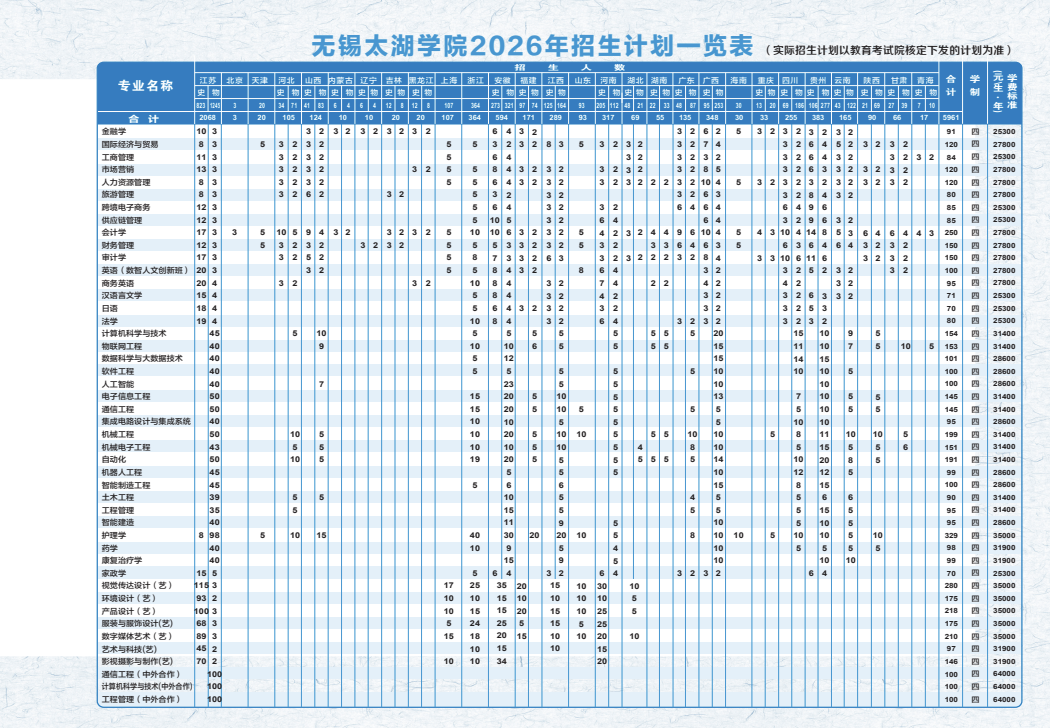The image size is (1050, 728).
Task: Select the 集成电路设计与集成系统 major row
Action: tap(560, 422)
